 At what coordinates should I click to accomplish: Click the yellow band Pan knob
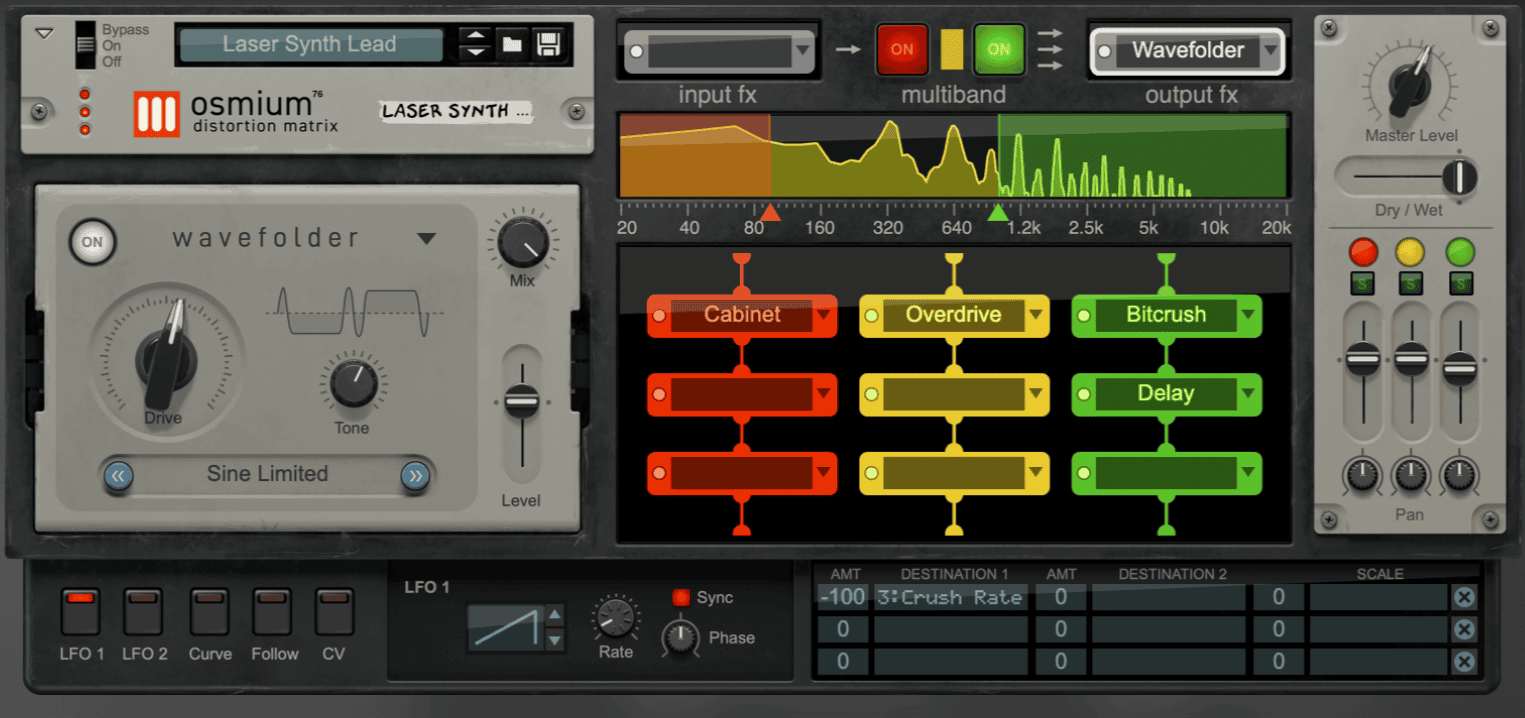[1411, 474]
